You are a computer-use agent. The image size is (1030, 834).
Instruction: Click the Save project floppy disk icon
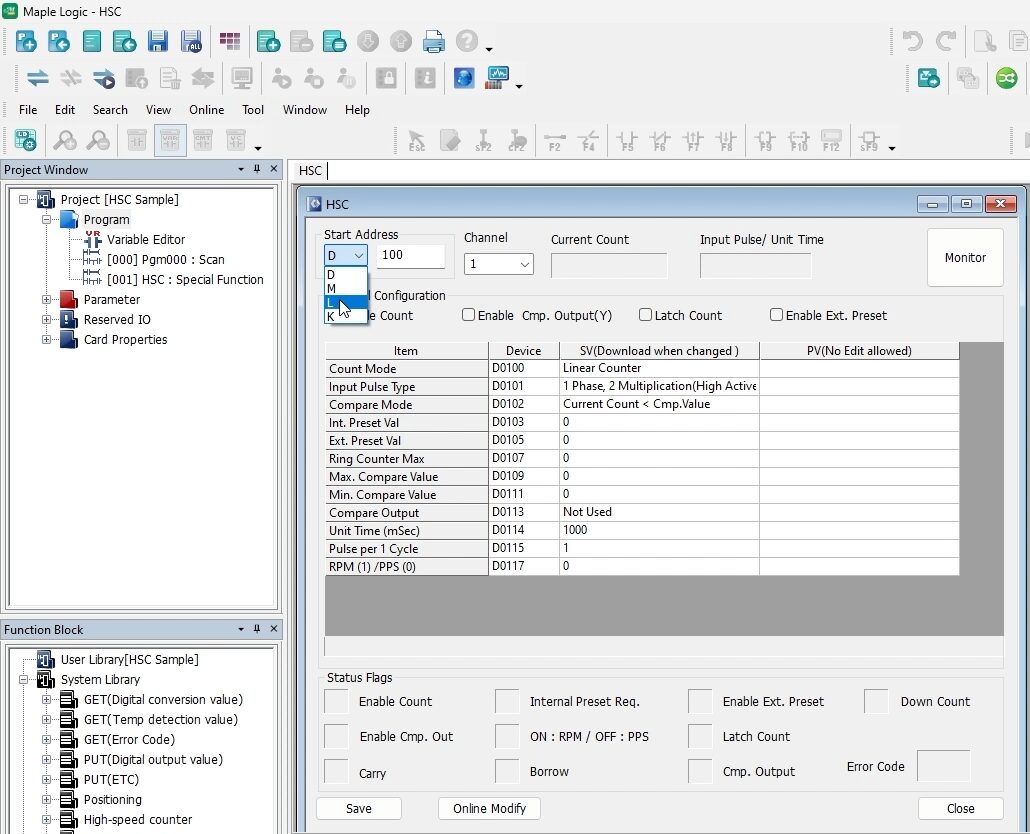pos(158,41)
